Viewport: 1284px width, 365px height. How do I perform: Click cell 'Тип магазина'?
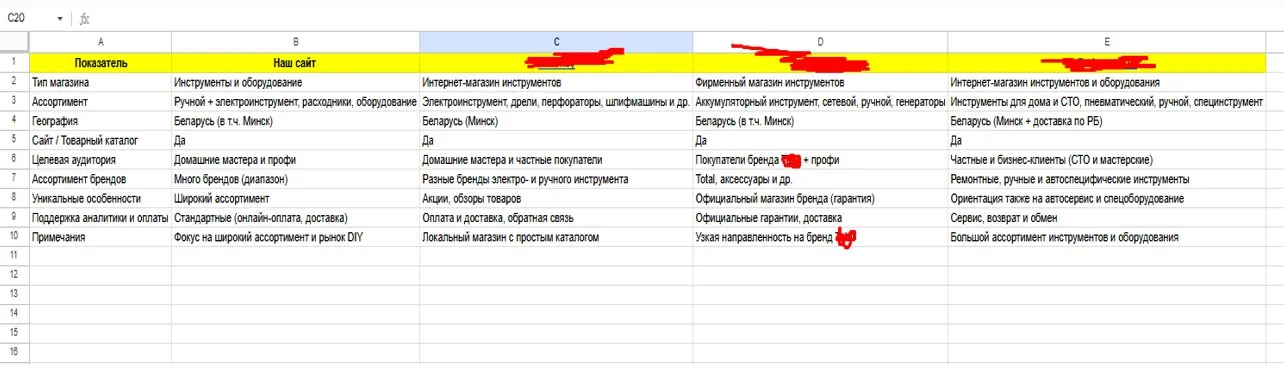pos(100,82)
